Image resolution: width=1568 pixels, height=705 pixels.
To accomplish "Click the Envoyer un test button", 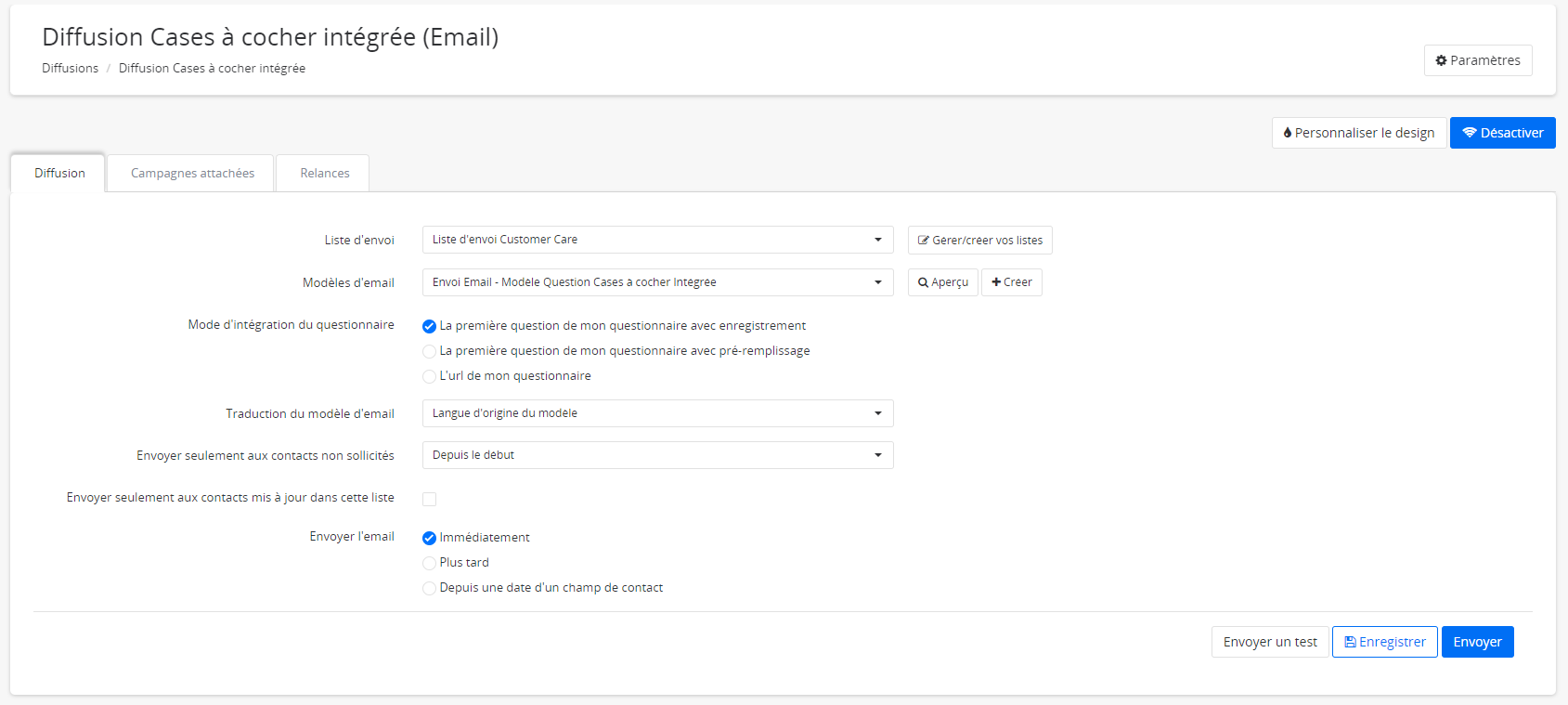I will [1269, 642].
